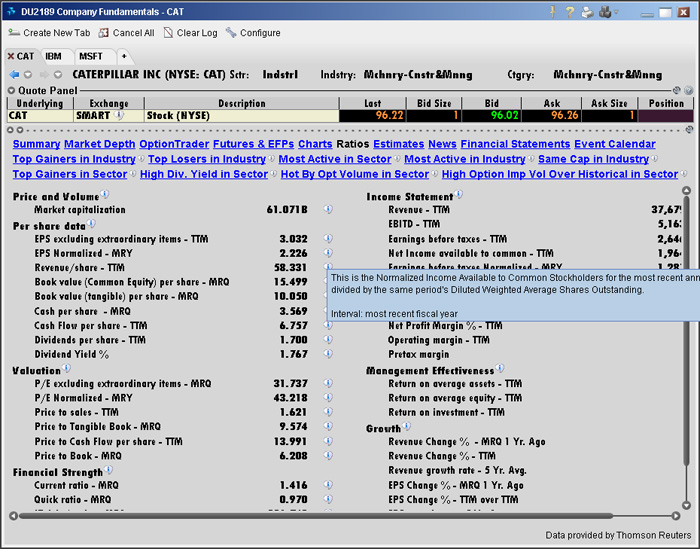Open Hot By Opt Volume in Sector link
The width and height of the screenshot is (700, 549).
[355, 174]
